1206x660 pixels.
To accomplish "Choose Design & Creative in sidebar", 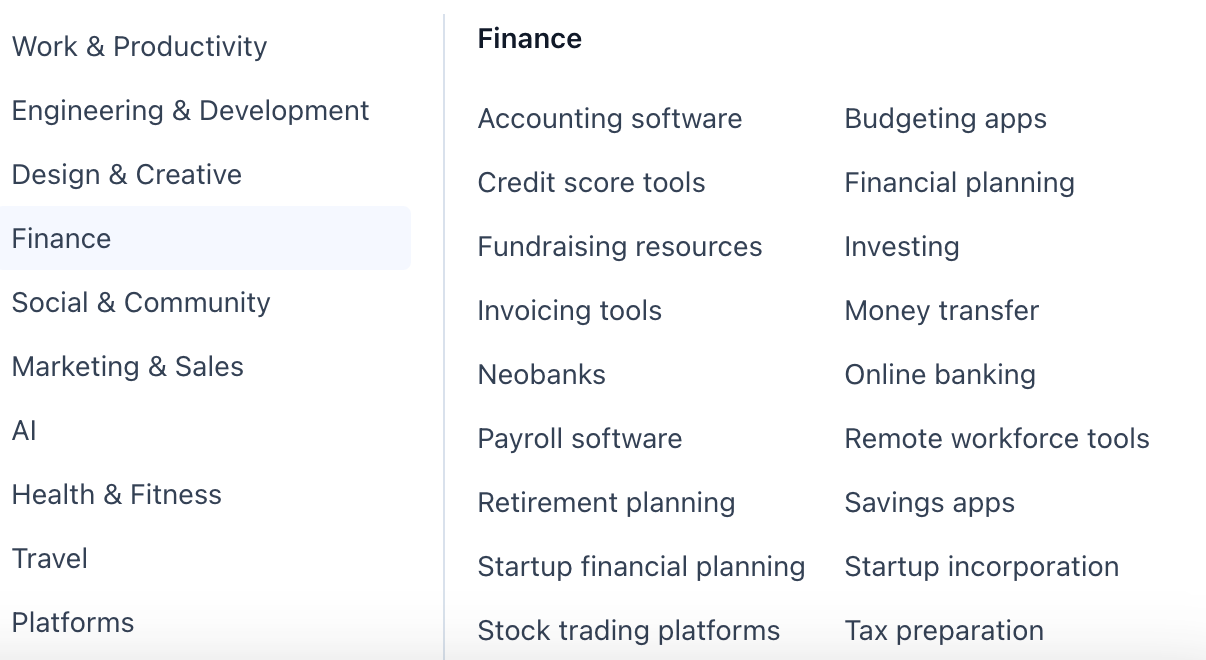I will tap(127, 175).
